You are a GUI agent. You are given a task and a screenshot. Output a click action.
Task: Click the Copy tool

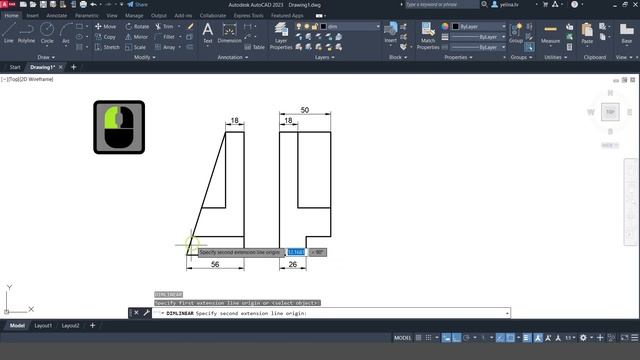105,37
